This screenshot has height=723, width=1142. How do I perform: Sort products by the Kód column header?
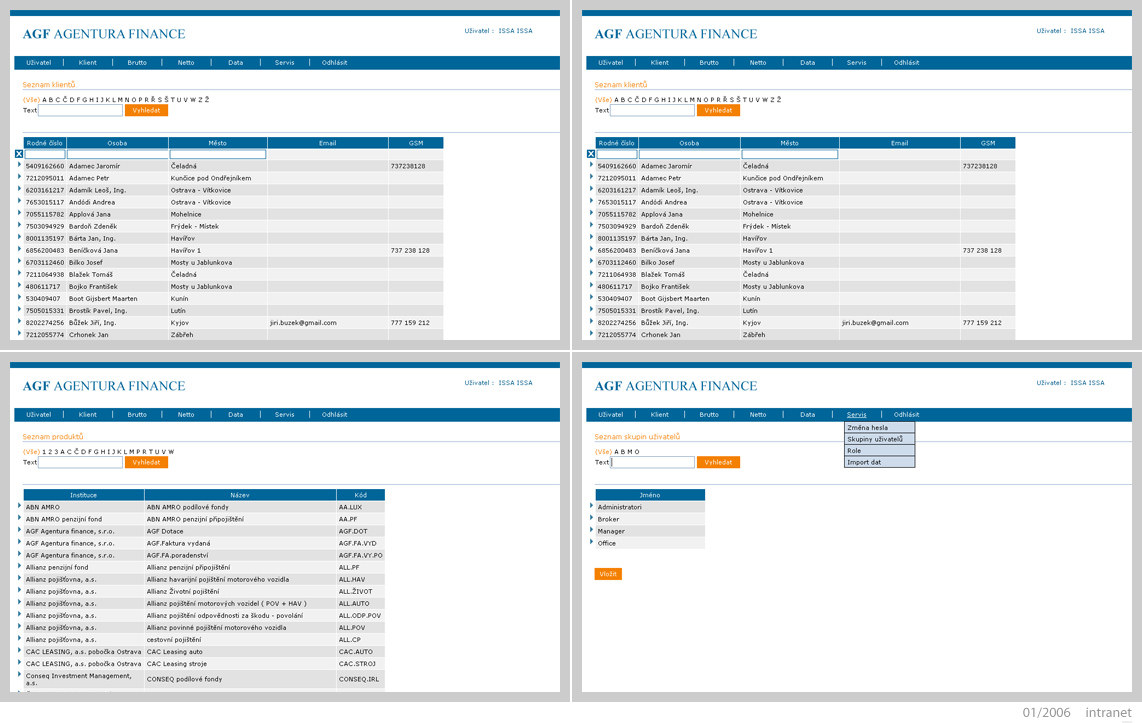tap(361, 495)
